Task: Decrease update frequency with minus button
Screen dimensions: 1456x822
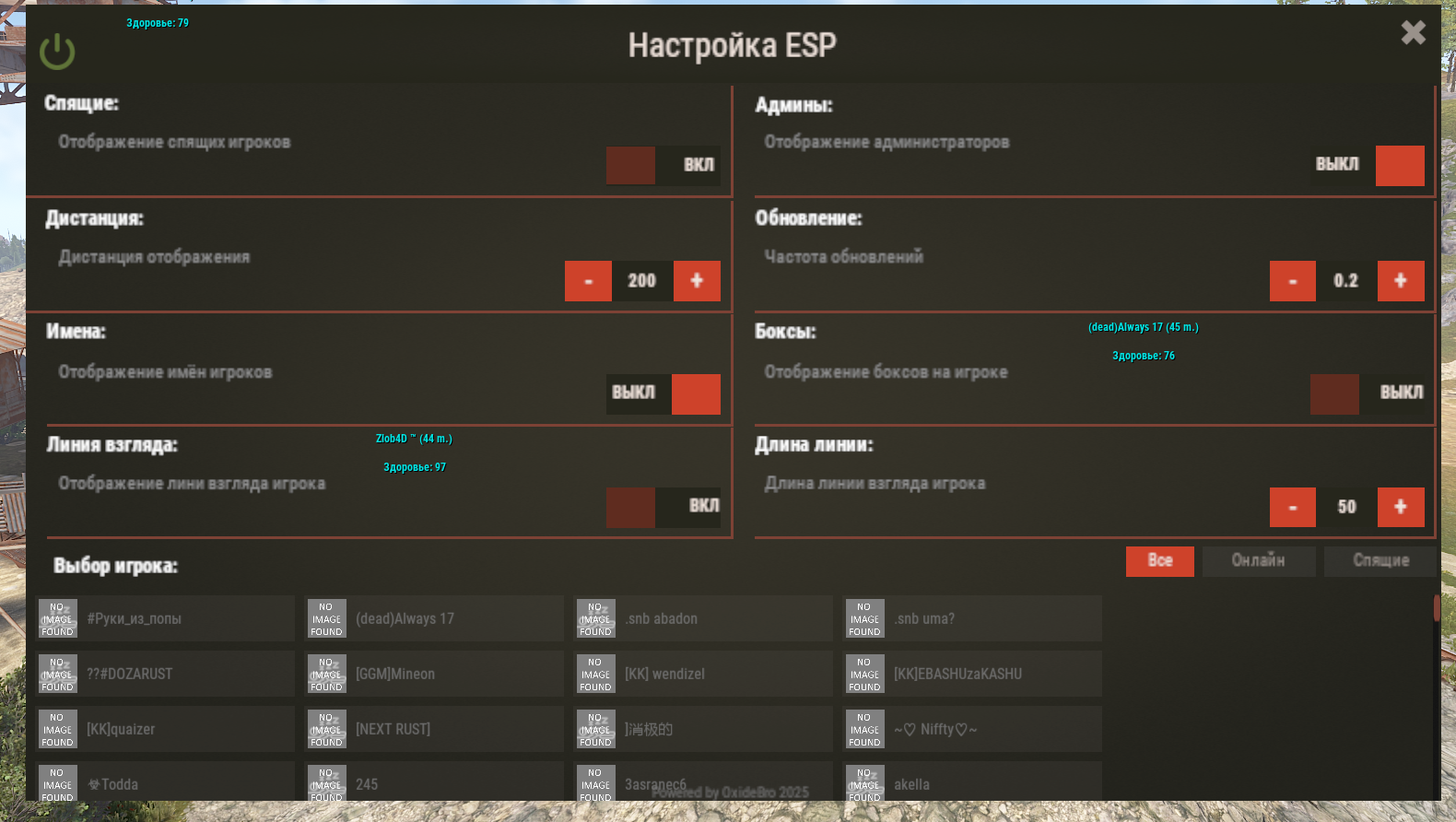Action: click(x=1292, y=281)
